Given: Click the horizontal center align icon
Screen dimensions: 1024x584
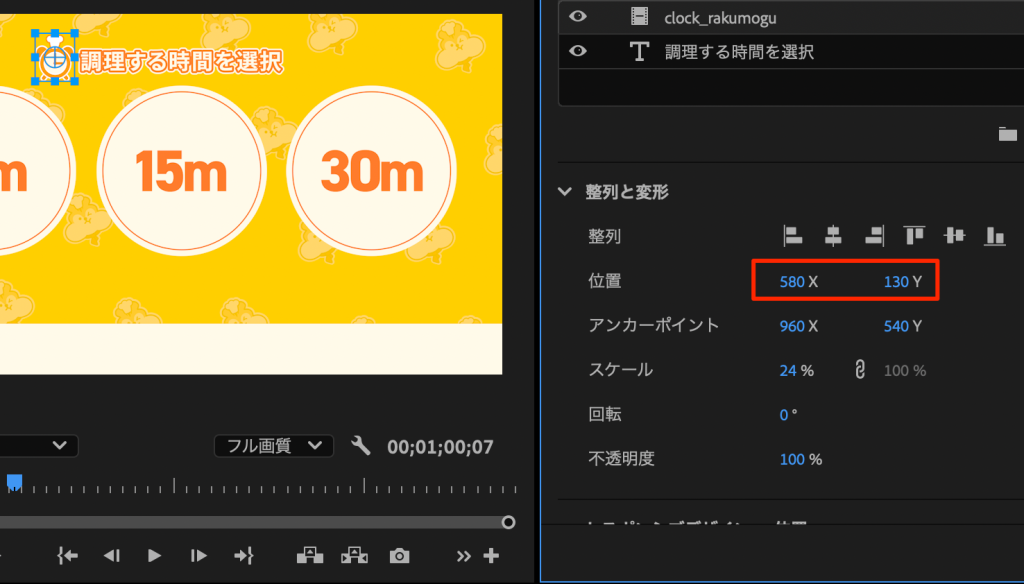Looking at the screenshot, I should click(x=833, y=236).
